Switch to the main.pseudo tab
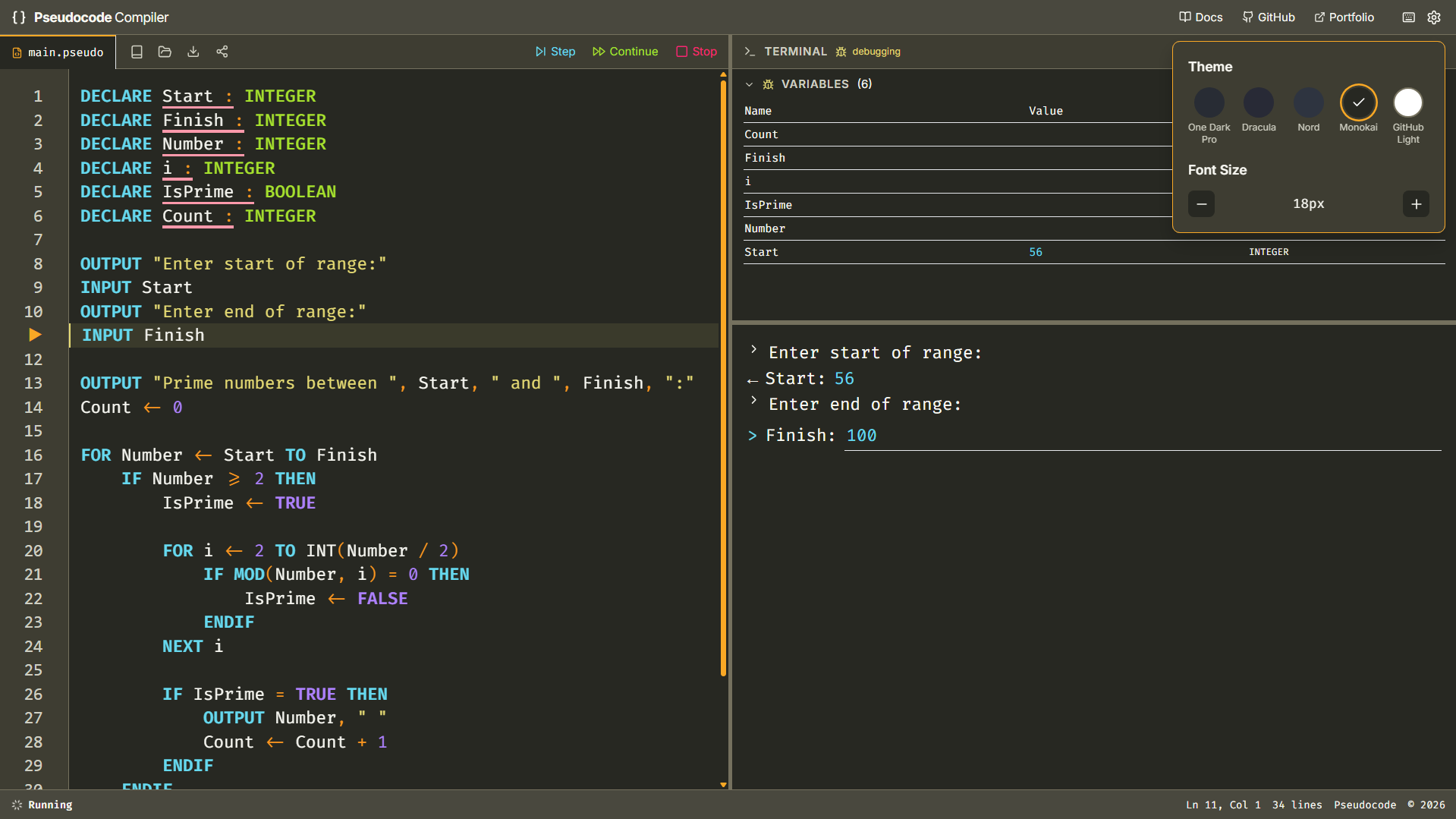 pos(65,52)
